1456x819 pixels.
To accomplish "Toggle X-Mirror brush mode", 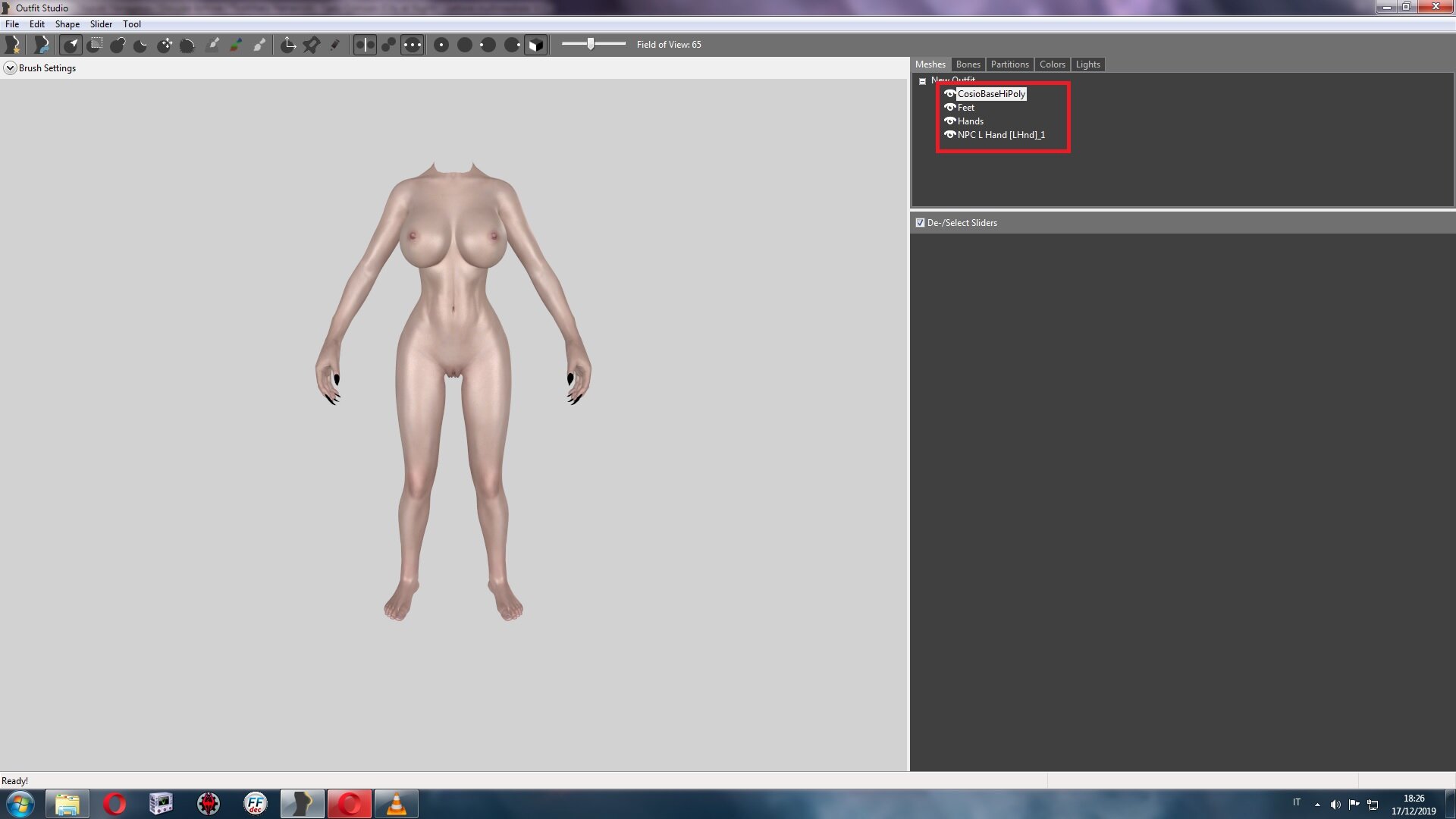I will coord(365,45).
